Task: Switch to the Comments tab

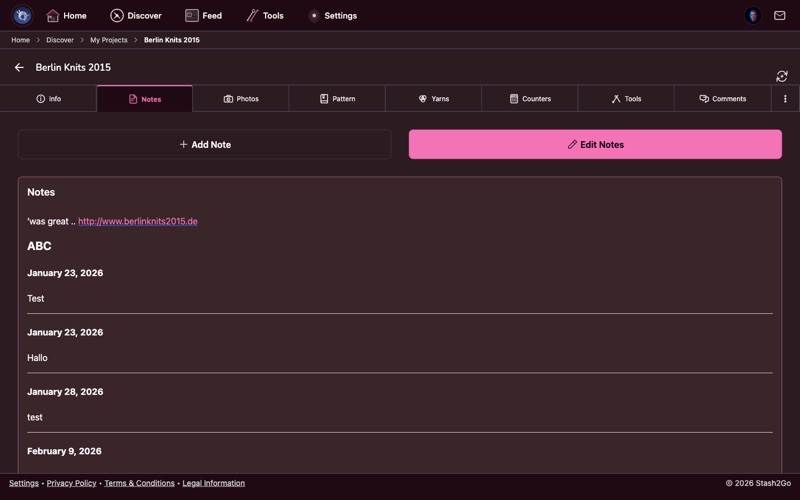Action: coord(722,98)
